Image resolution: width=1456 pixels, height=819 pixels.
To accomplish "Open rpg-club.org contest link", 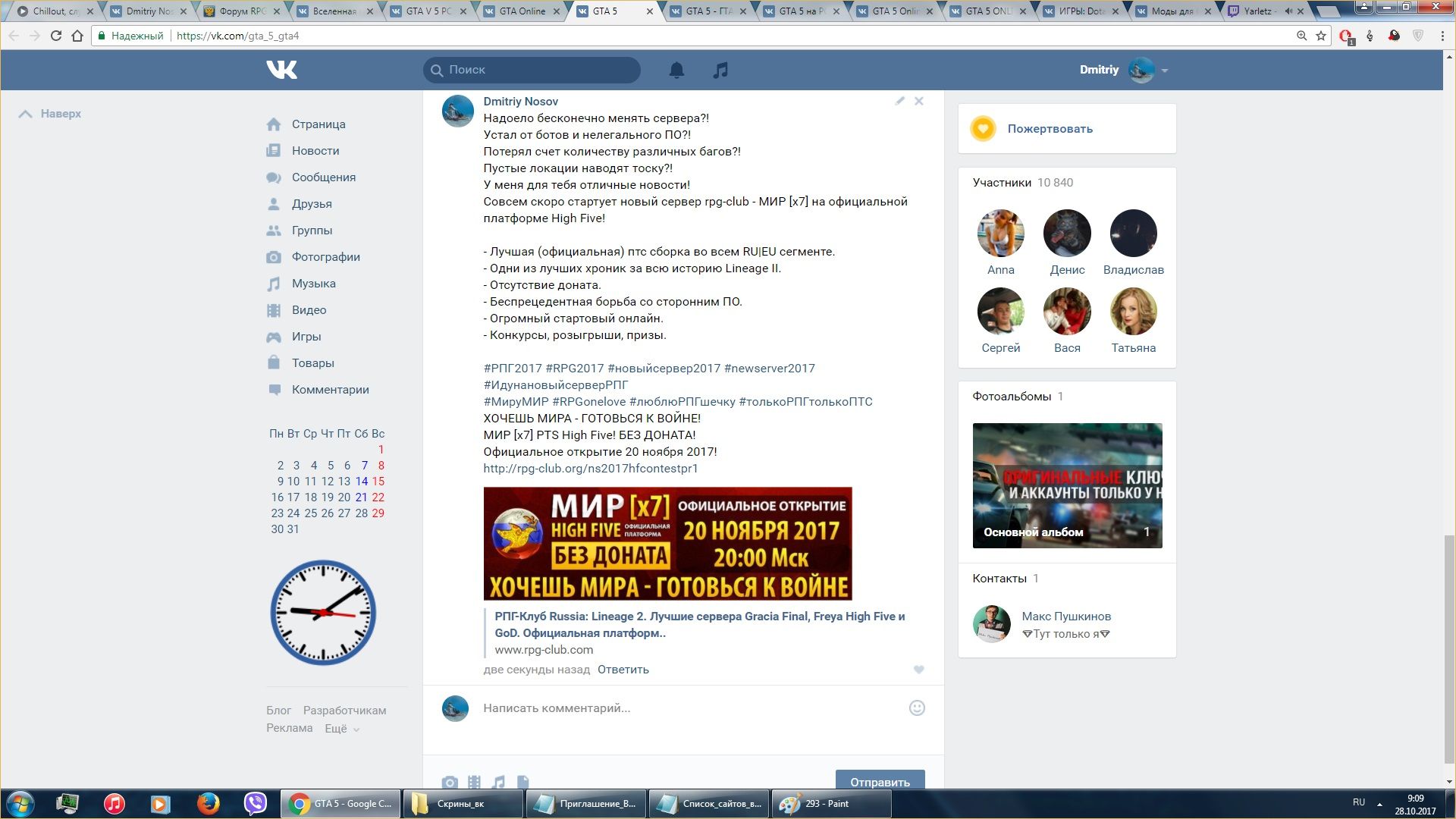I will (x=590, y=469).
